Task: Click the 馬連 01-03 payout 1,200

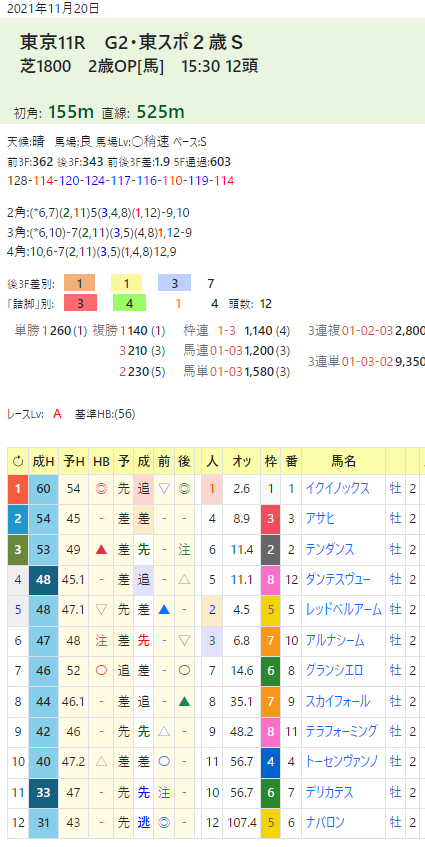Action: pyautogui.click(x=237, y=351)
